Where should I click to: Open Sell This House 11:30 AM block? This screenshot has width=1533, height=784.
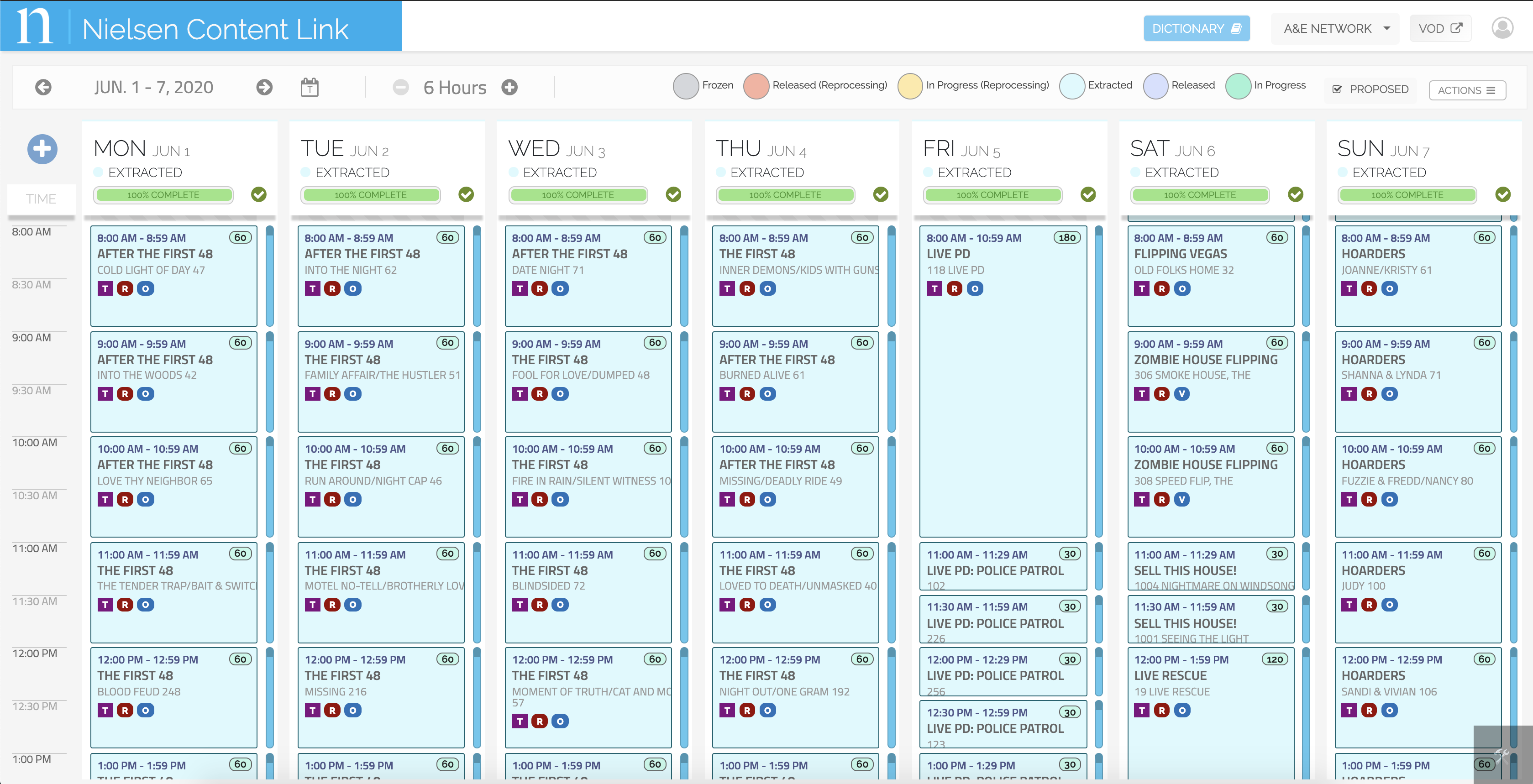(x=1210, y=619)
